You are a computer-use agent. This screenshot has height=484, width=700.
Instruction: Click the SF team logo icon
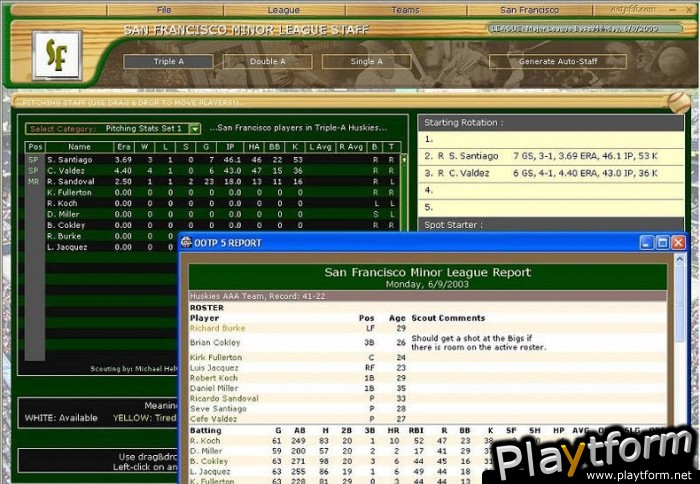click(x=57, y=55)
